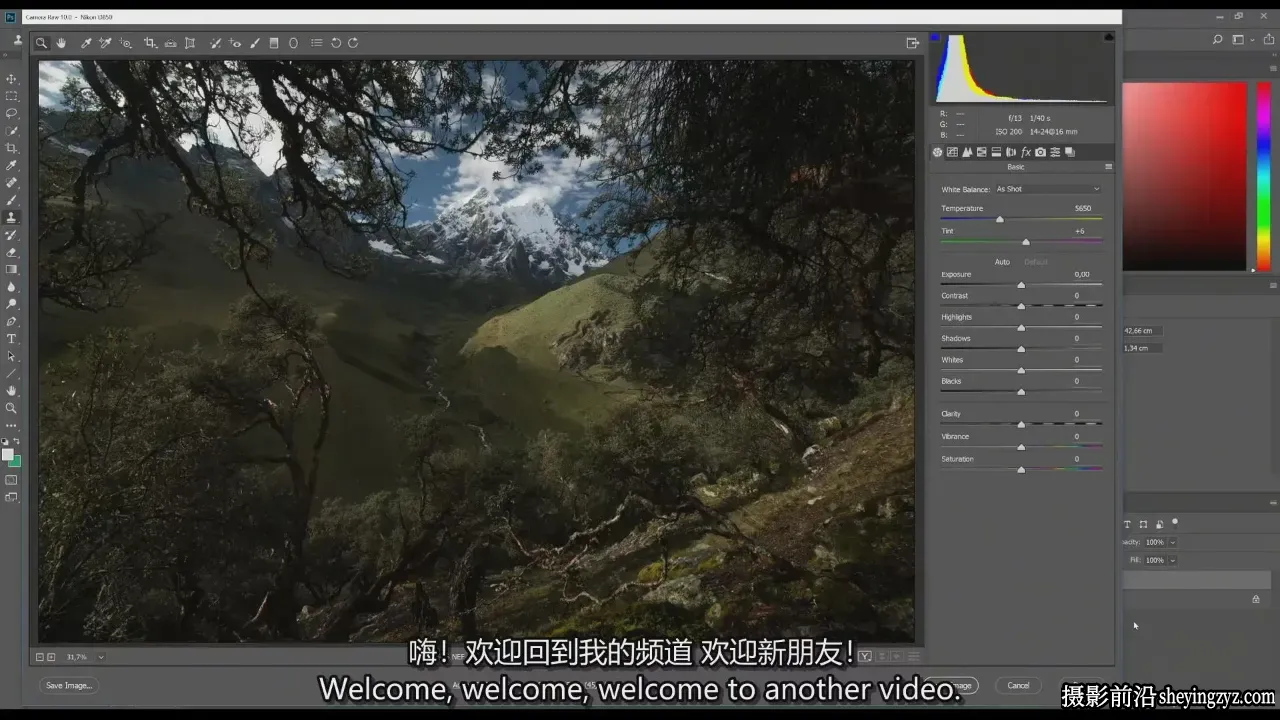Screen dimensions: 1280x720
Task: Open the Presets panel tab
Action: point(1055,152)
